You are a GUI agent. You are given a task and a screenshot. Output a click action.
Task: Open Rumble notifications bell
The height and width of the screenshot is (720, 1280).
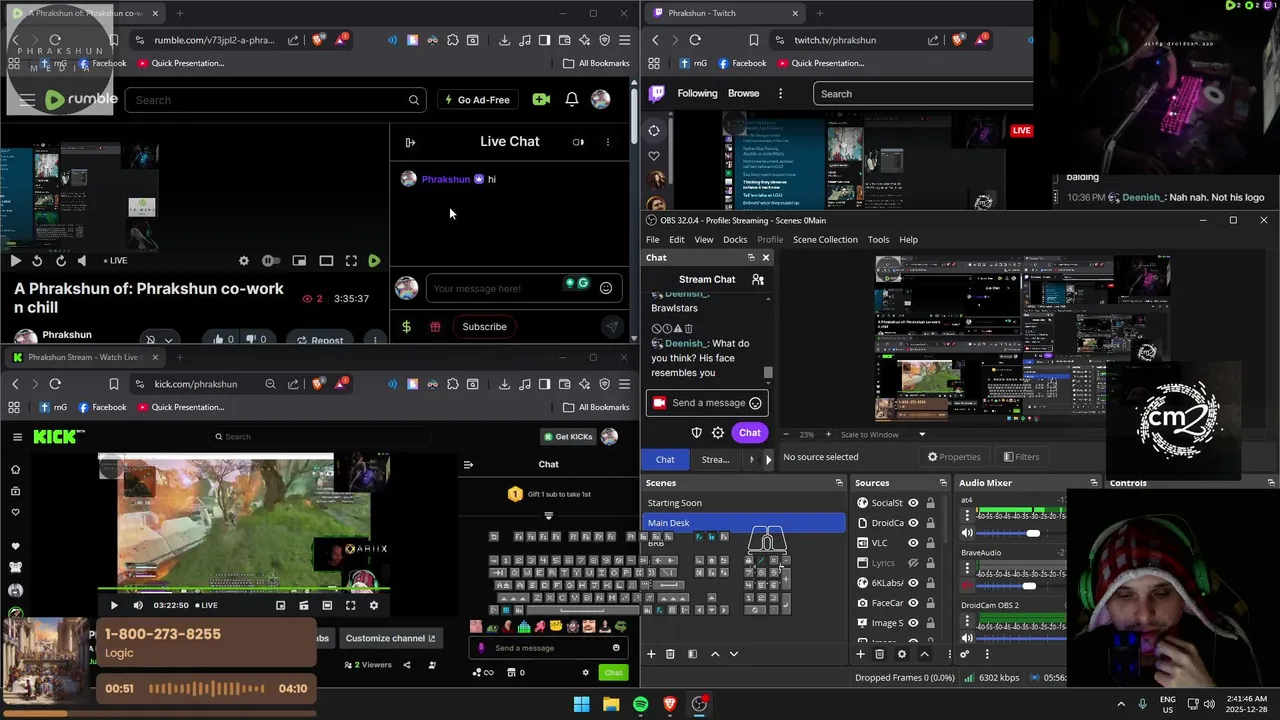click(572, 100)
